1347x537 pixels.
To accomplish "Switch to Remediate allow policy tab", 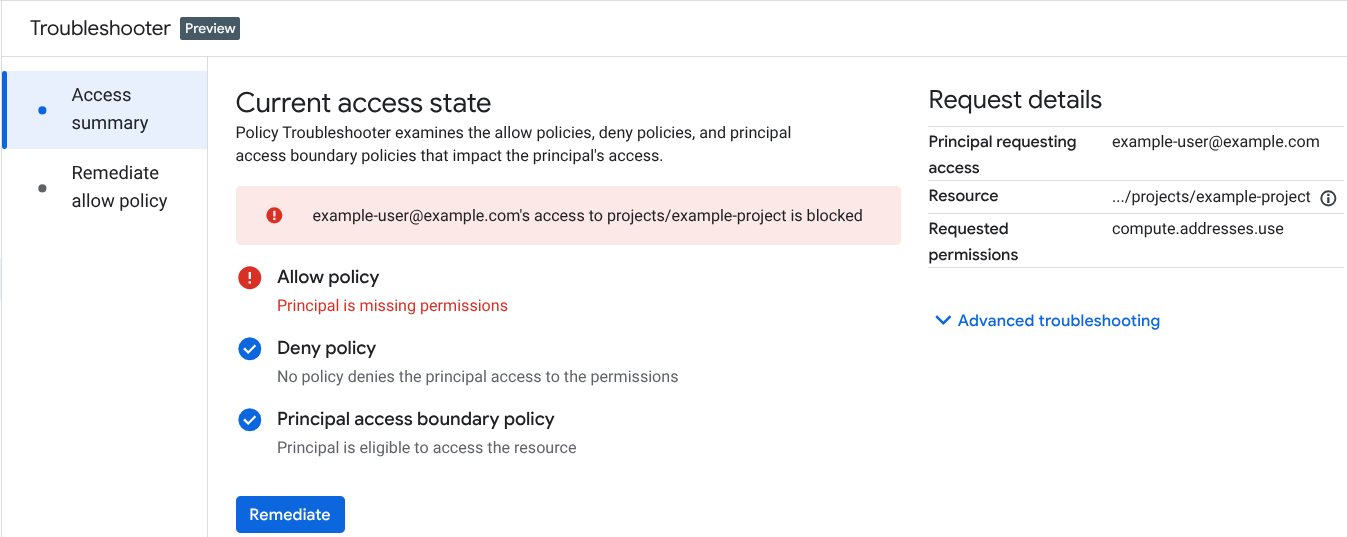I will pos(119,187).
